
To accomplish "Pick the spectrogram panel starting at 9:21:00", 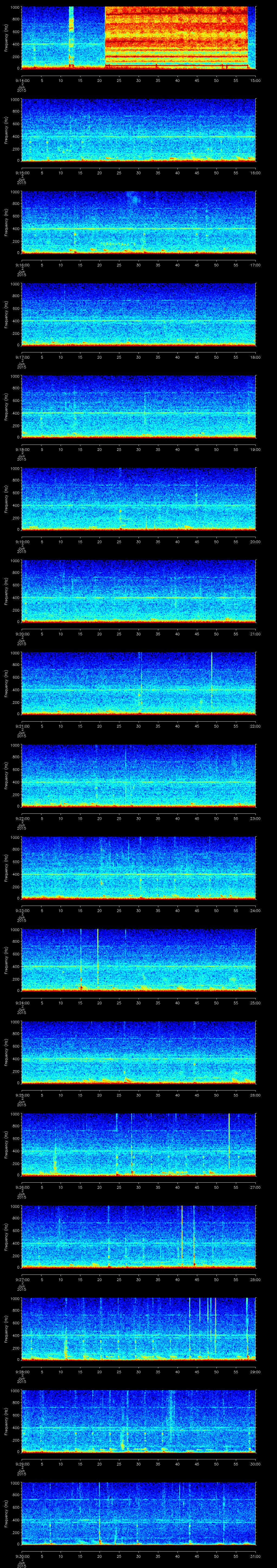I will [138, 683].
